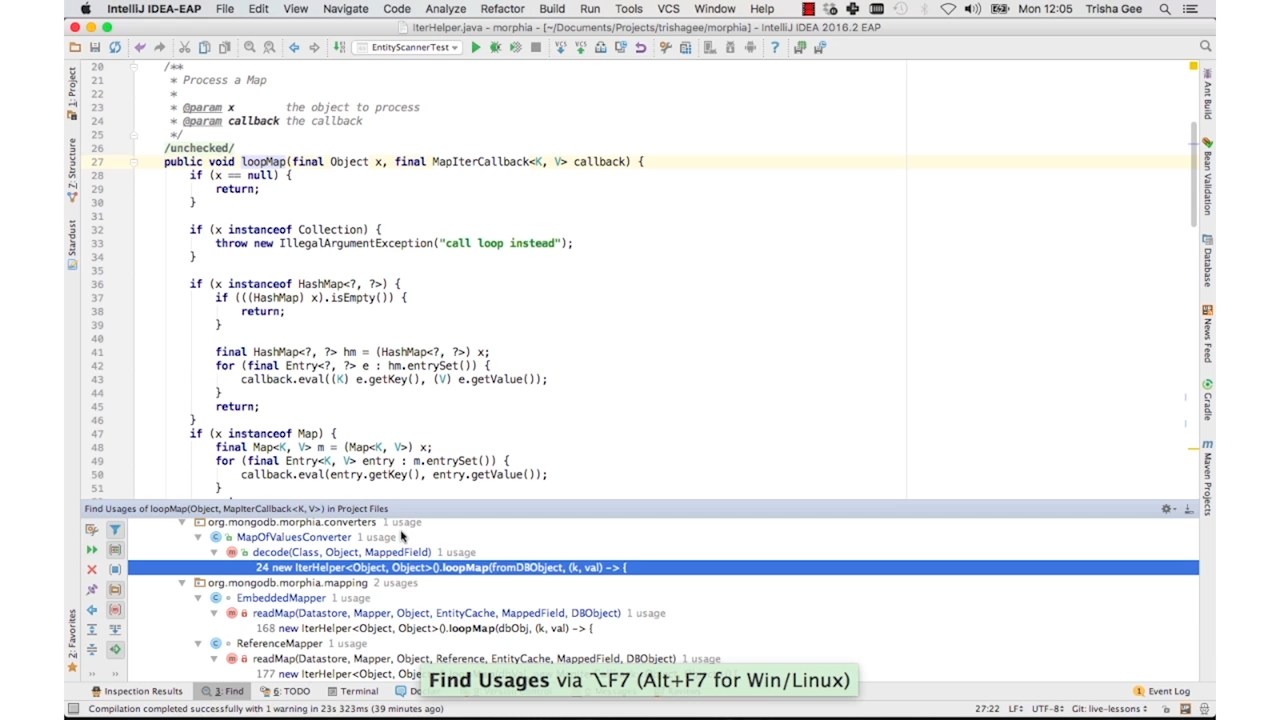The image size is (1280, 720).
Task: Toggle the usage filter funnel icon
Action: tap(115, 529)
